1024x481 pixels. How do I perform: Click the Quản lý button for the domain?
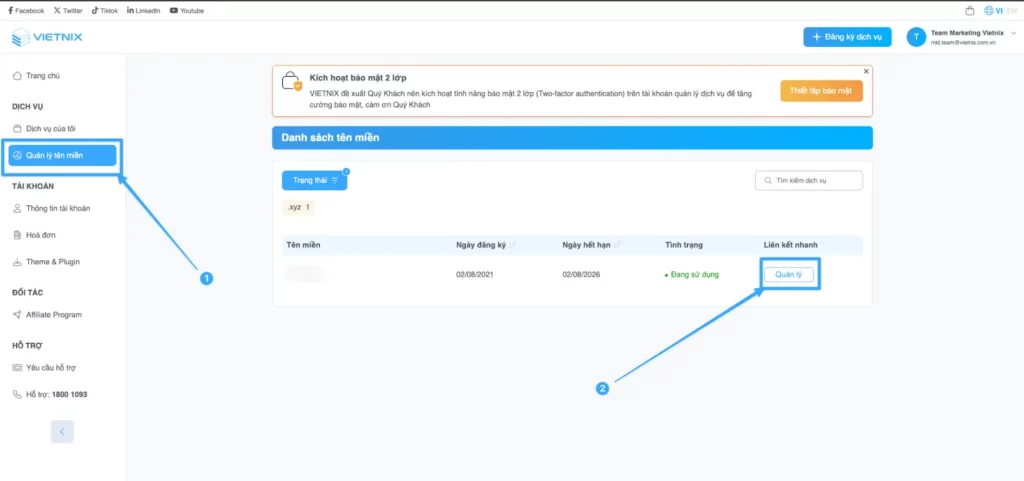[x=788, y=274]
